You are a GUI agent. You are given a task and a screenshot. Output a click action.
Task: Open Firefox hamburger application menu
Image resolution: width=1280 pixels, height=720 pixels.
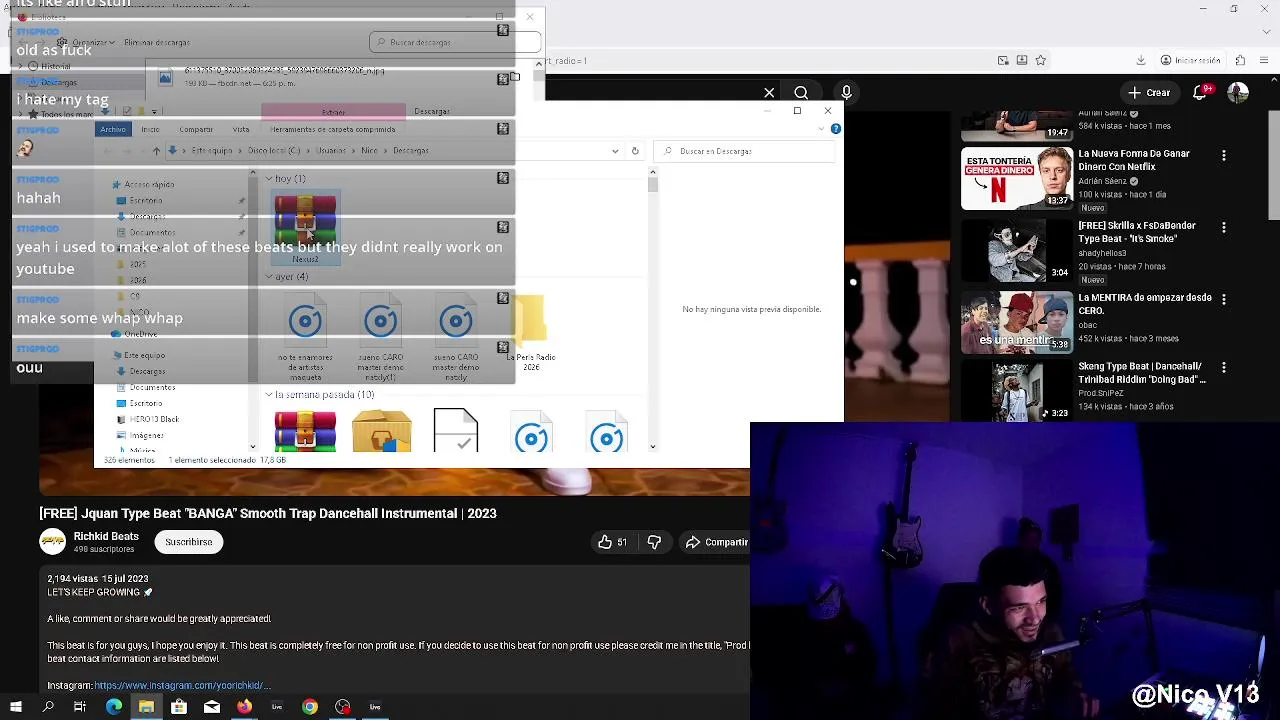click(1266, 61)
